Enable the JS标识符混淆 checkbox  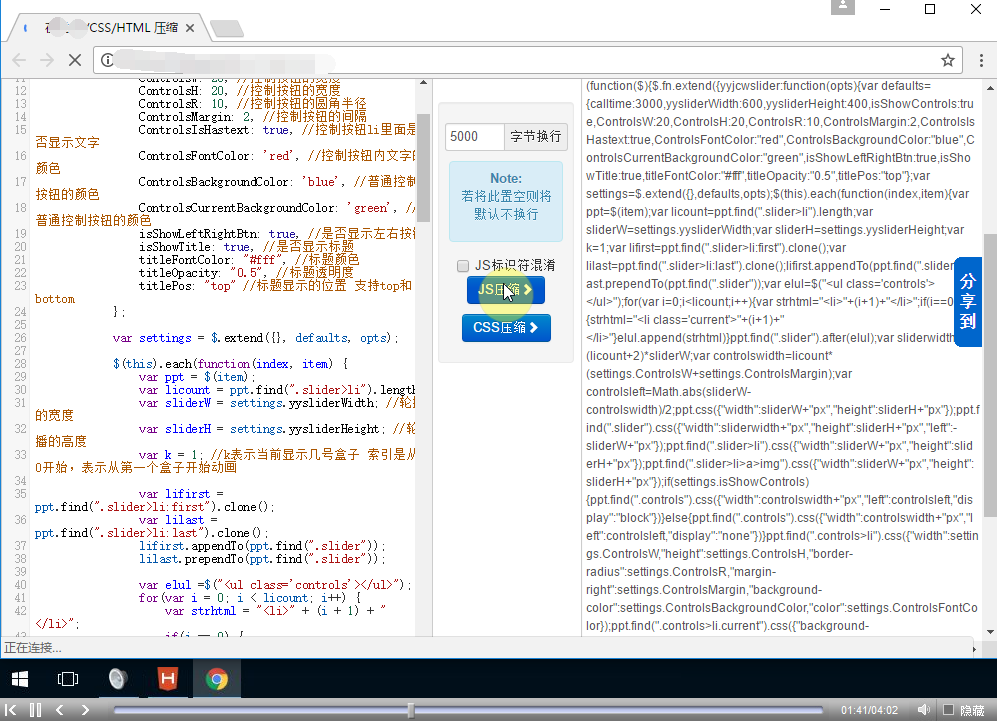pyautogui.click(x=463, y=266)
